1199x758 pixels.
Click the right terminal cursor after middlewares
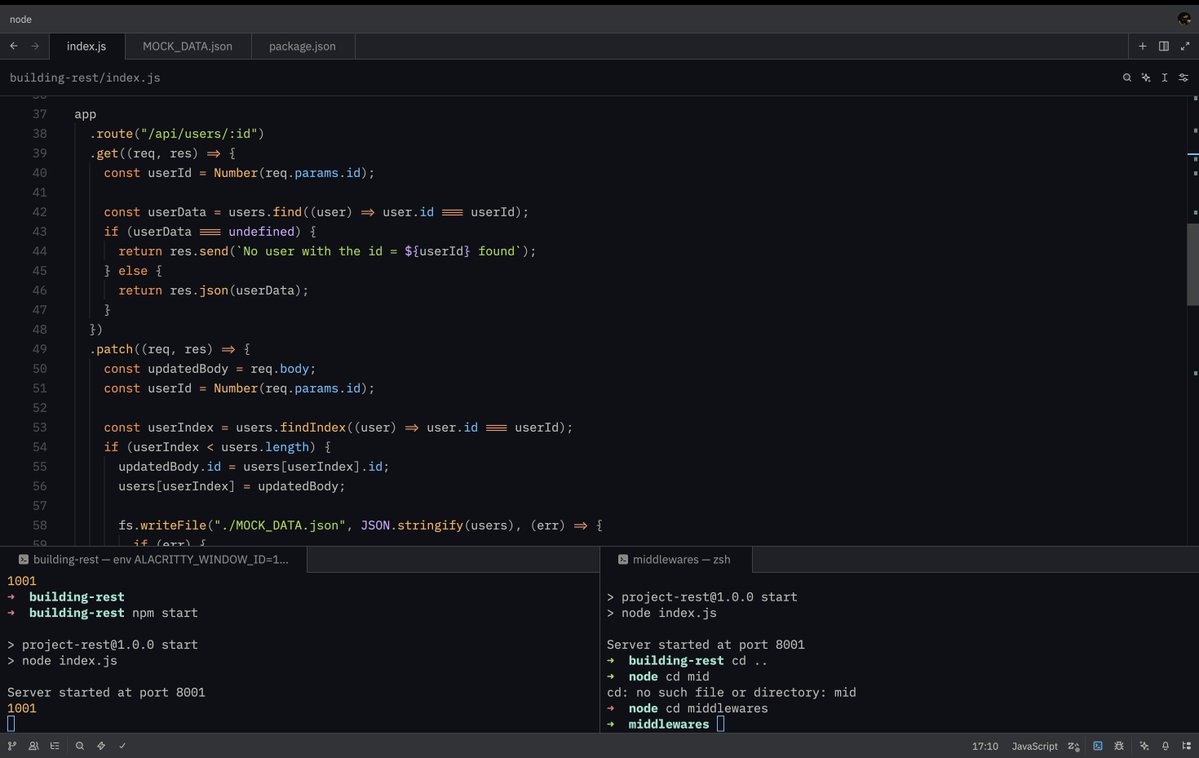click(720, 724)
